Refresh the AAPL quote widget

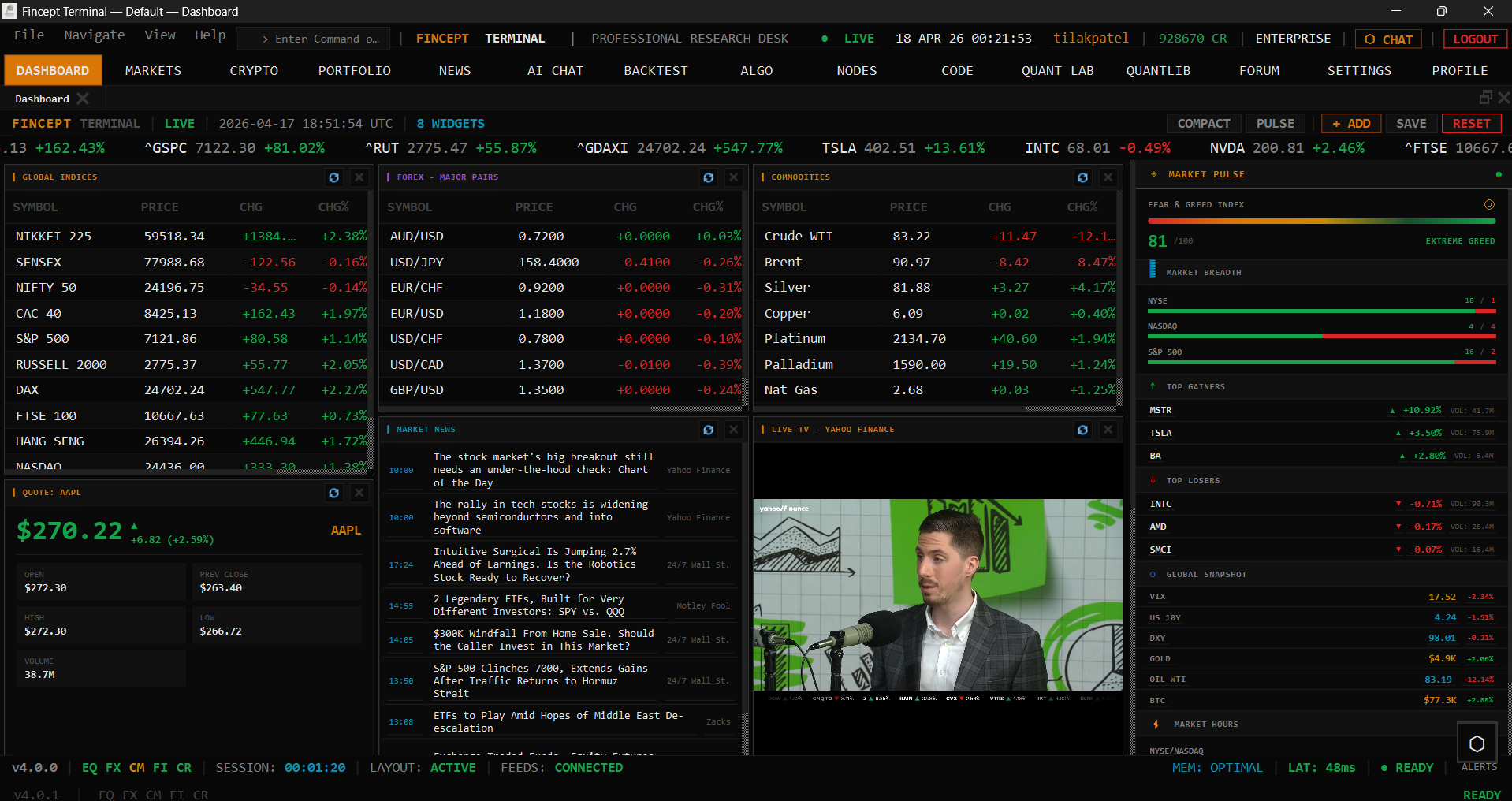click(x=333, y=493)
